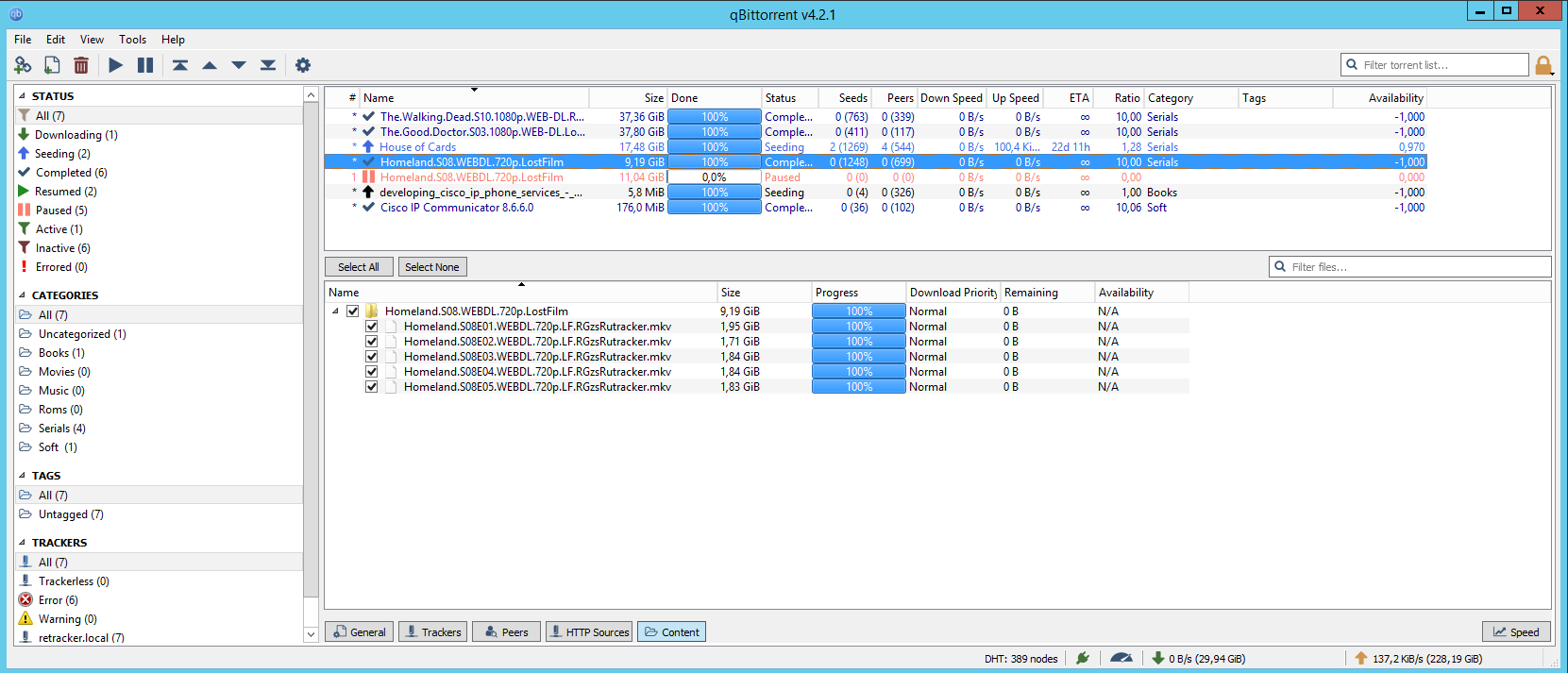Add torrent file icon in toolbar
This screenshot has height=673, width=1568.
pyautogui.click(x=52, y=65)
